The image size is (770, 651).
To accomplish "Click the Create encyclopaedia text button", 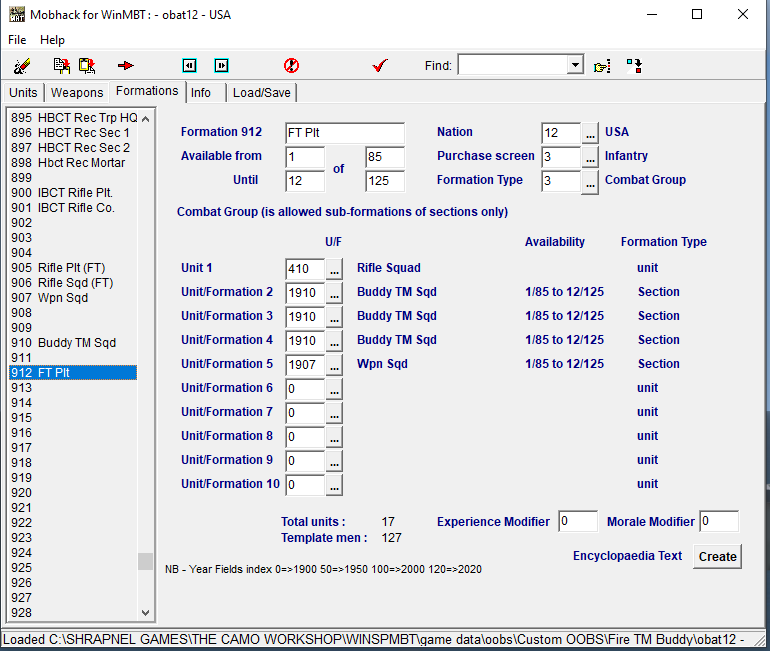I will tap(717, 557).
